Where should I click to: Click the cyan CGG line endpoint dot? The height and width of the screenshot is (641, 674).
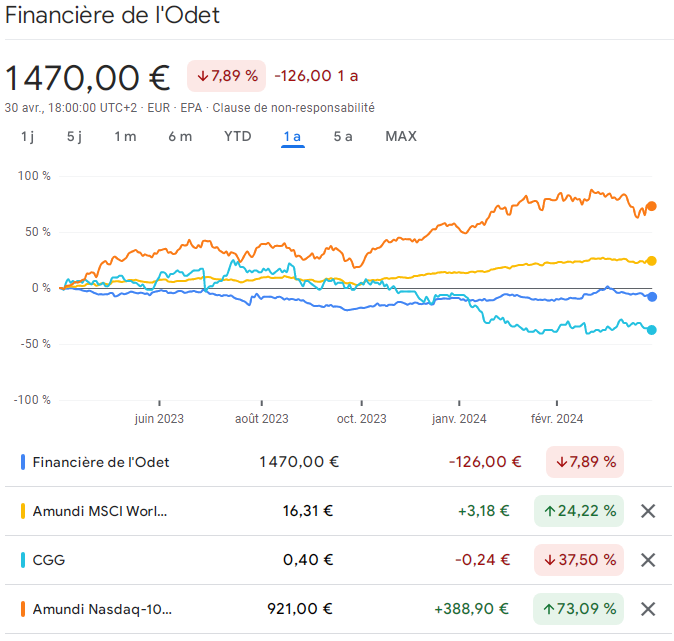pos(651,330)
